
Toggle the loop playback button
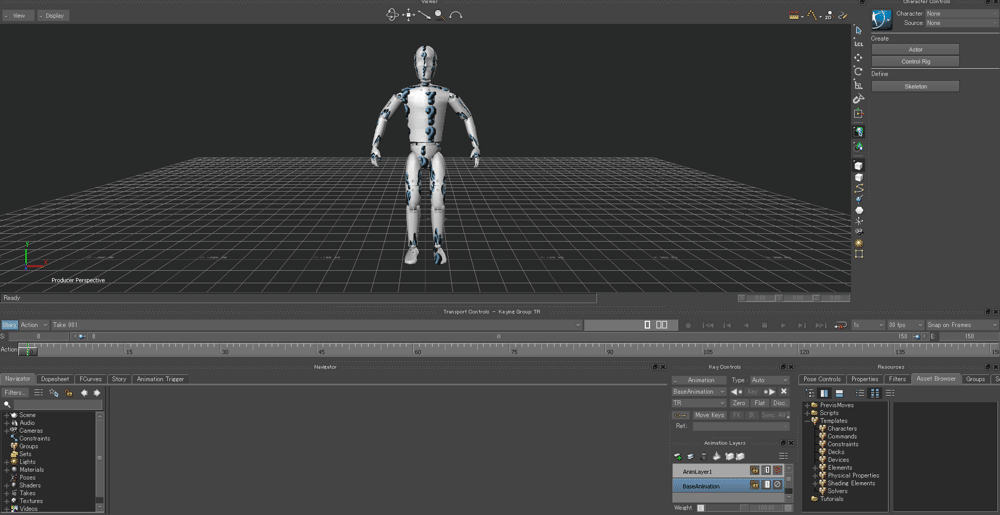click(x=840, y=325)
